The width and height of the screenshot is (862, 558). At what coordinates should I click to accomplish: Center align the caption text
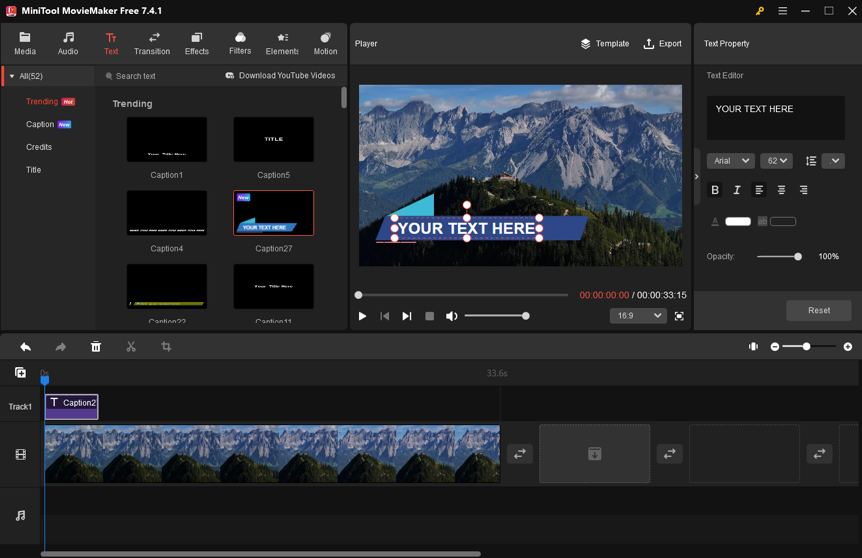781,190
